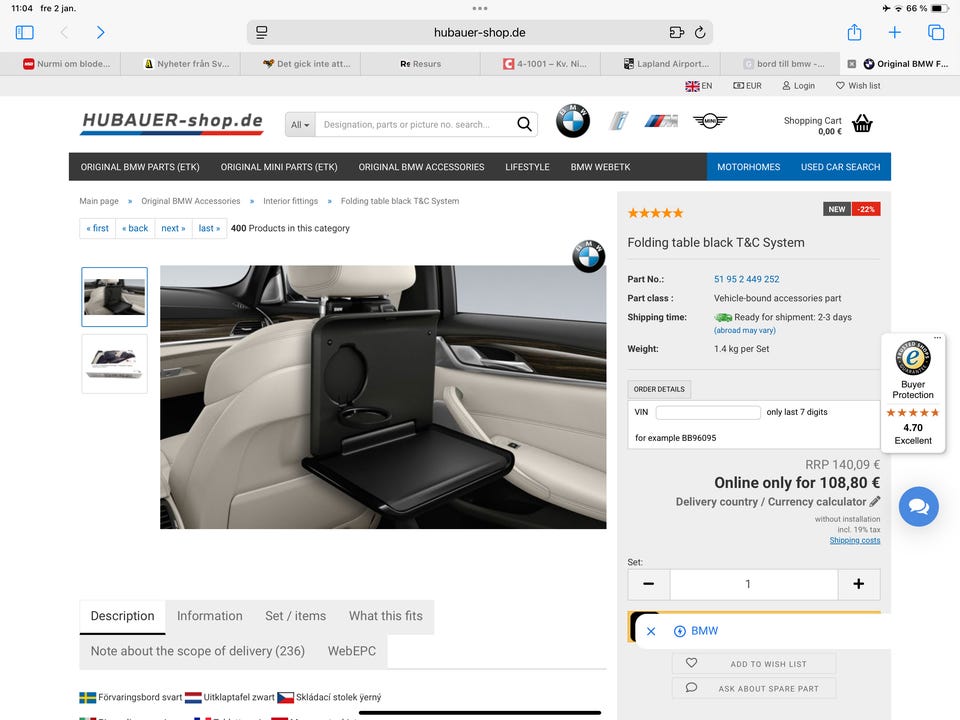Click the BMW logo in header

[x=573, y=121]
